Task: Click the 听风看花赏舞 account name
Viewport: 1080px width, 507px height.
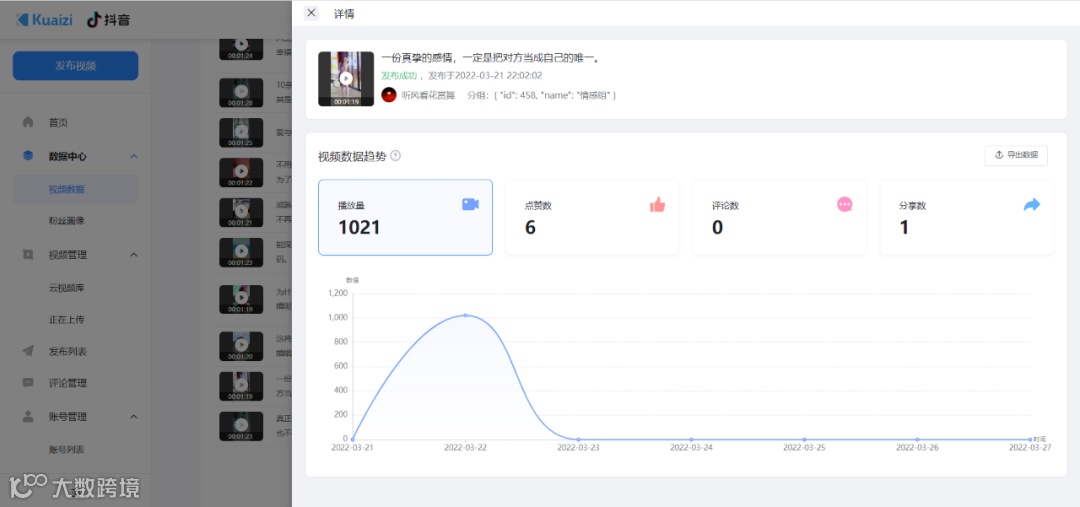Action: point(428,95)
